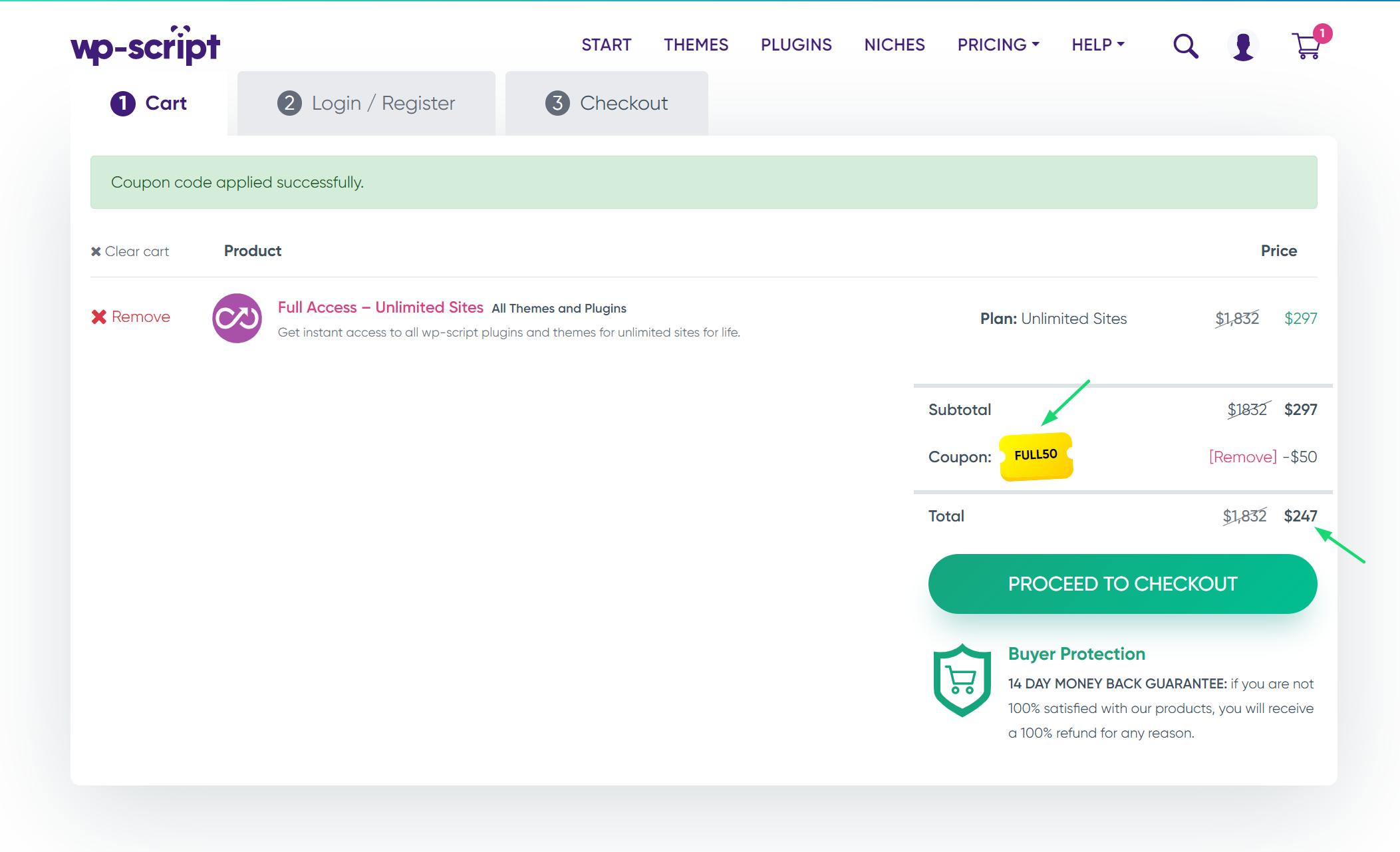Click the -$50 coupon discount value
This screenshot has width=1400, height=852.
click(1300, 457)
